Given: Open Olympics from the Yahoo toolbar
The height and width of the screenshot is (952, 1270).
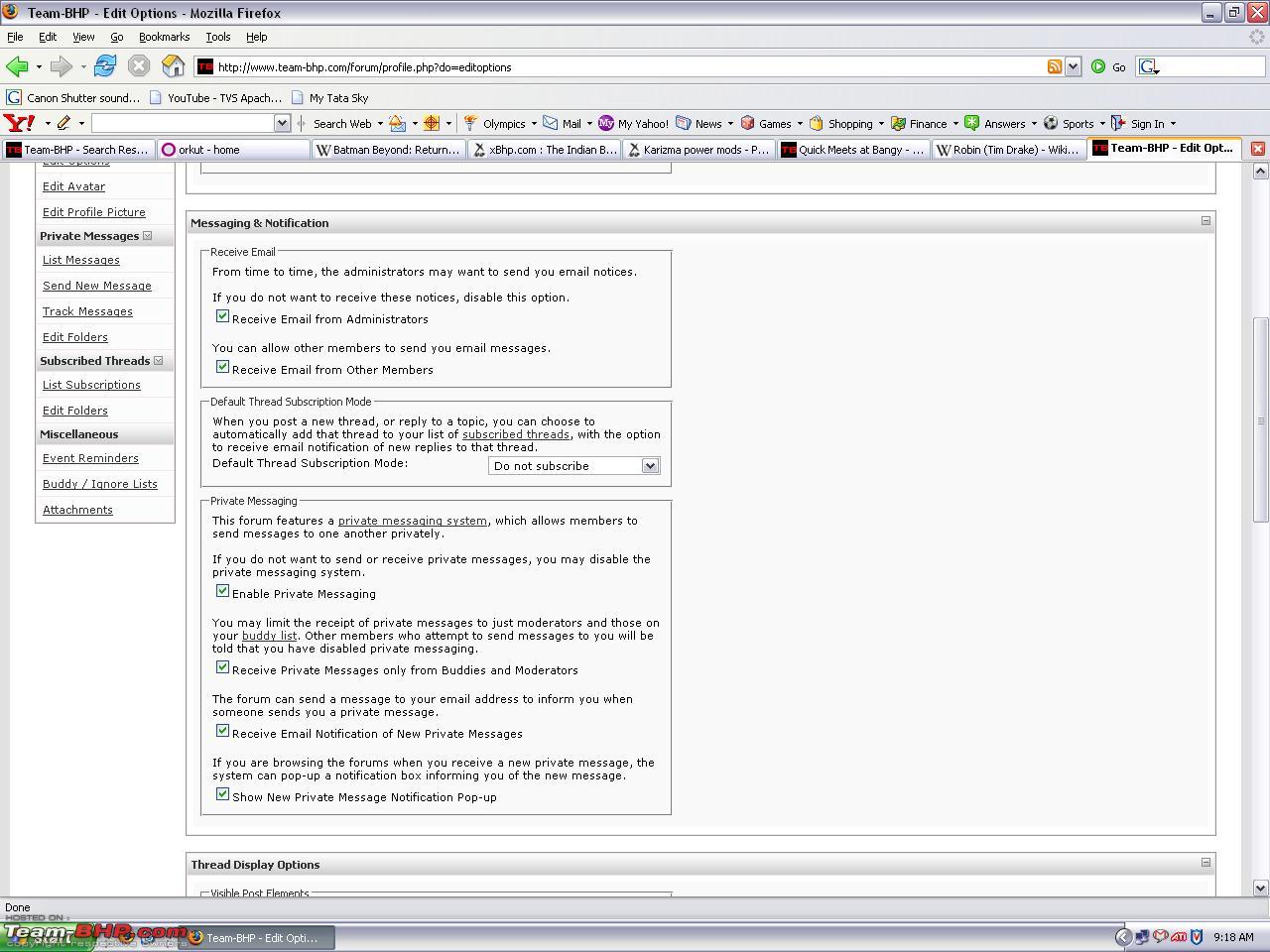Looking at the screenshot, I should tap(495, 123).
